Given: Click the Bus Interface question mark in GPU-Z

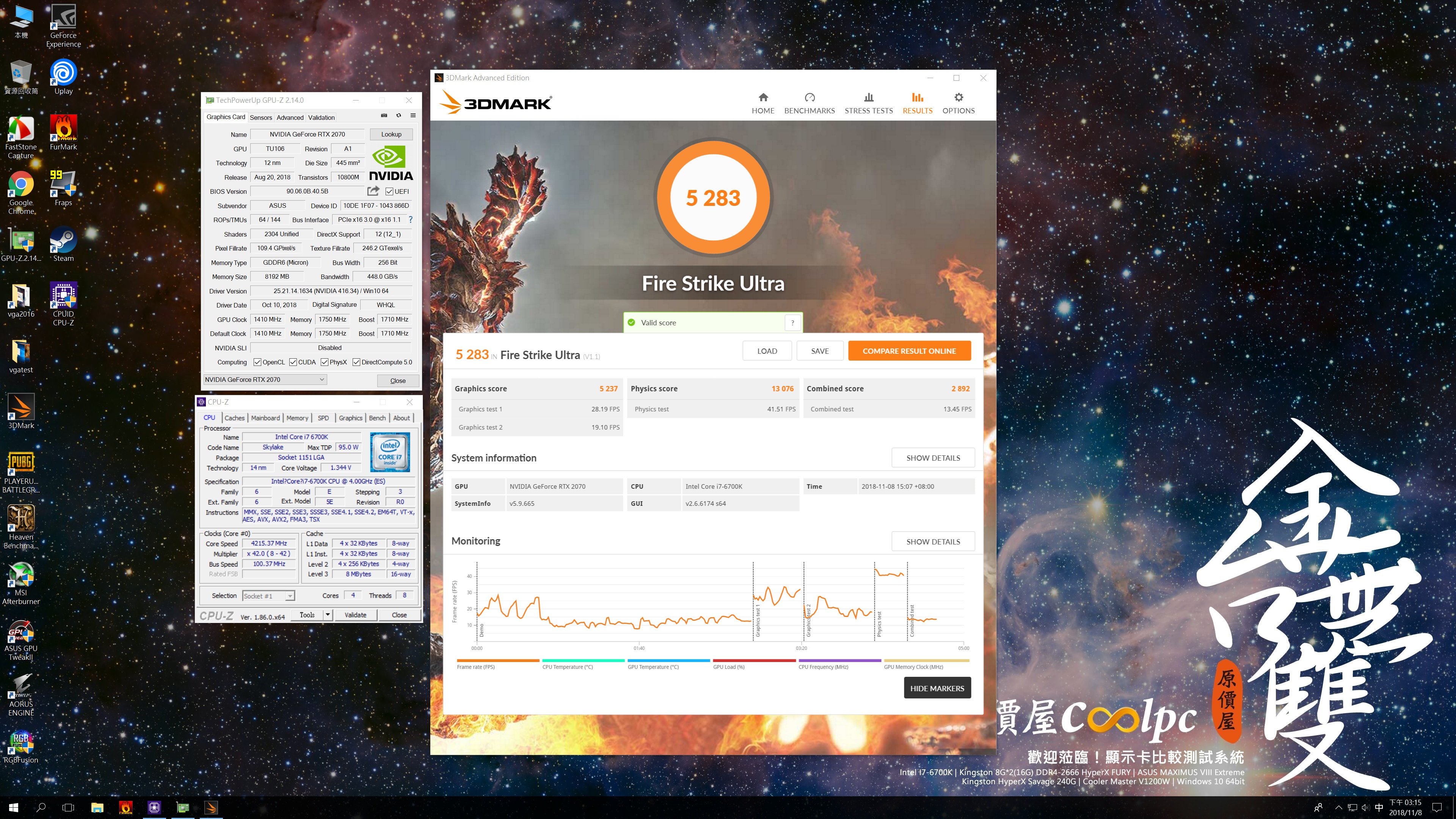Looking at the screenshot, I should 410,220.
